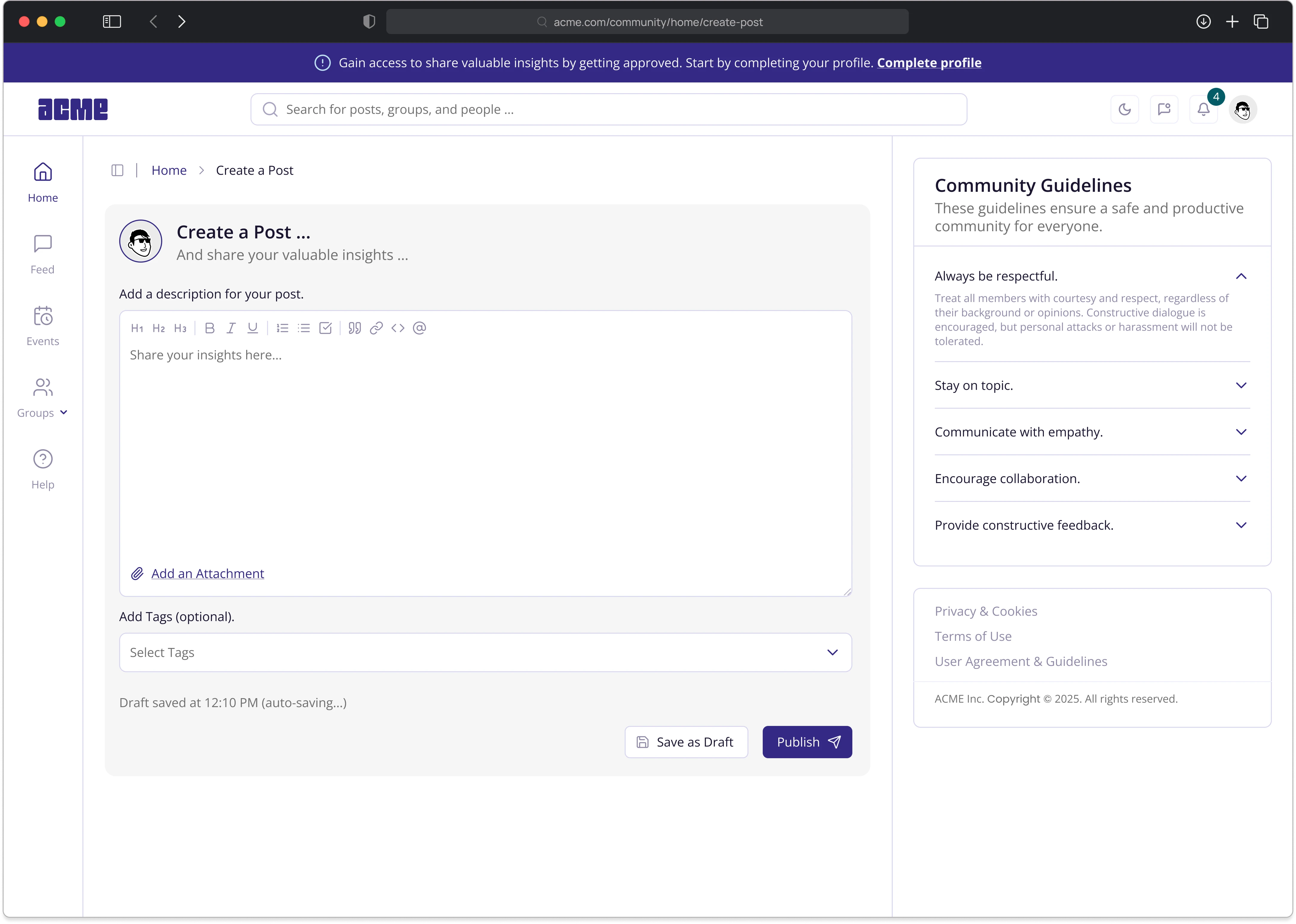Open the Events section

click(x=43, y=325)
